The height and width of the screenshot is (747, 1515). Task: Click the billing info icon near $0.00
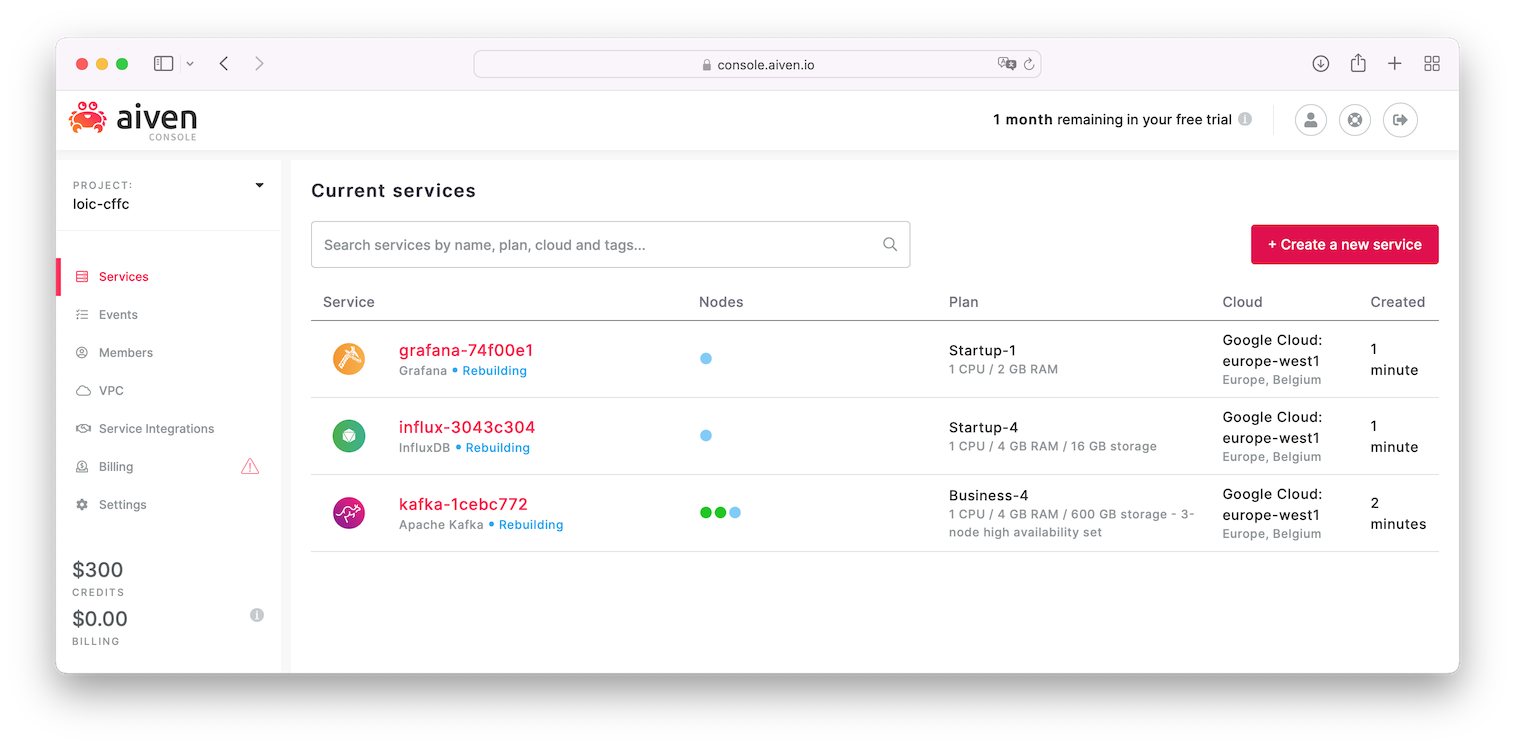click(257, 615)
